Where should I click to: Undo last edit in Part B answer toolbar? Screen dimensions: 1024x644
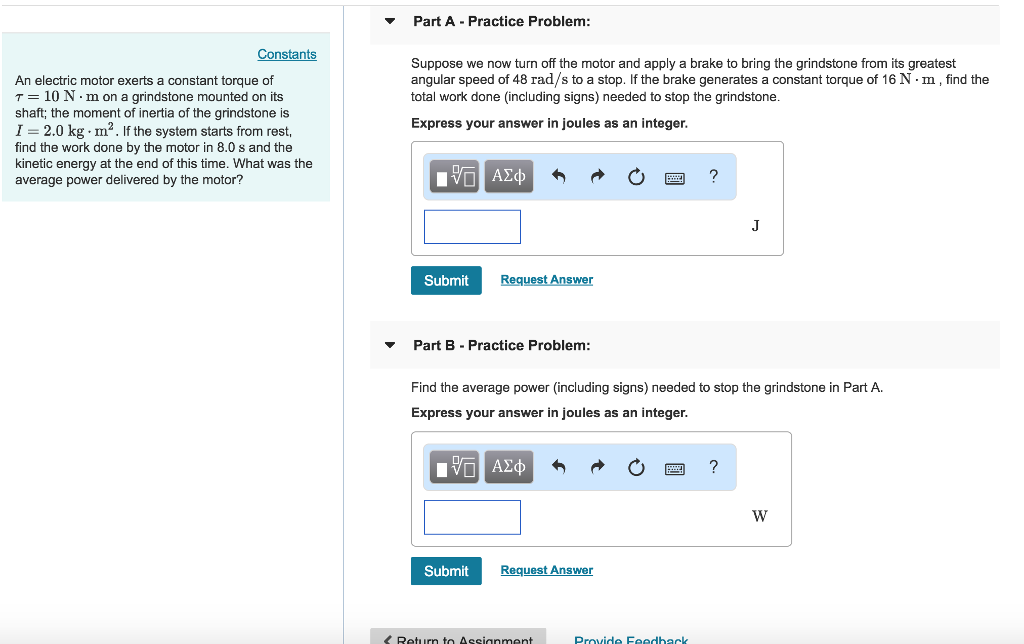[558, 467]
